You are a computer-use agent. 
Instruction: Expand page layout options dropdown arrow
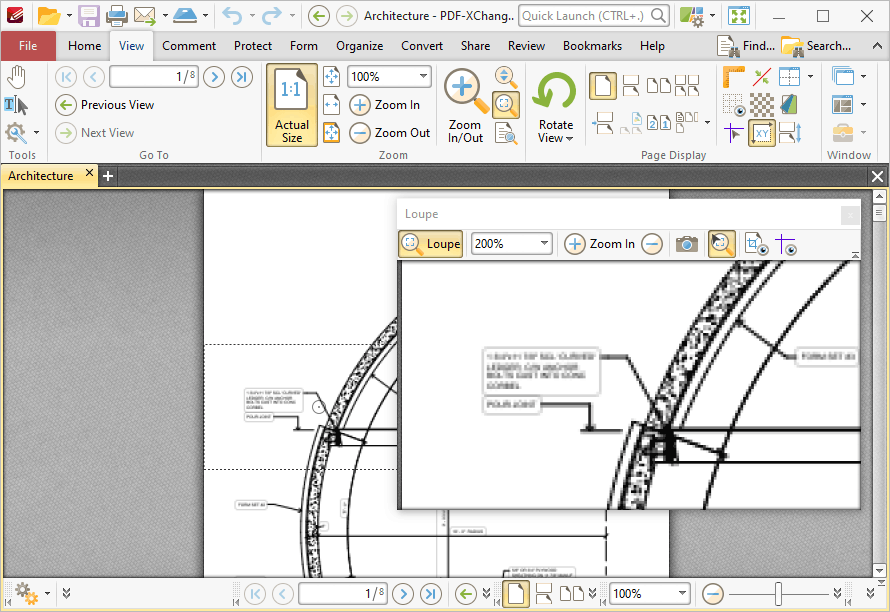click(707, 121)
